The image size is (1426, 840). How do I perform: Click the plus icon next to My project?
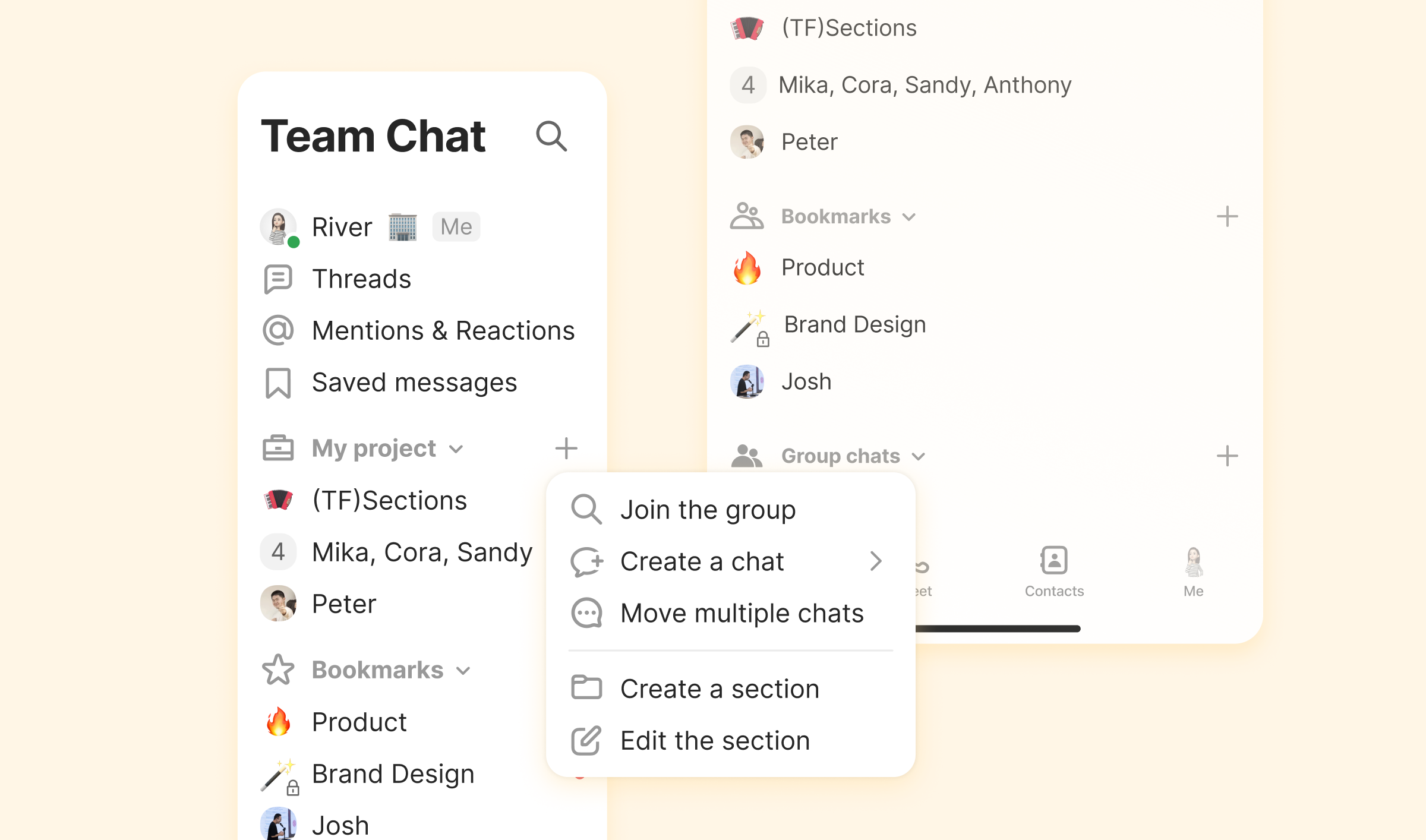pos(566,449)
